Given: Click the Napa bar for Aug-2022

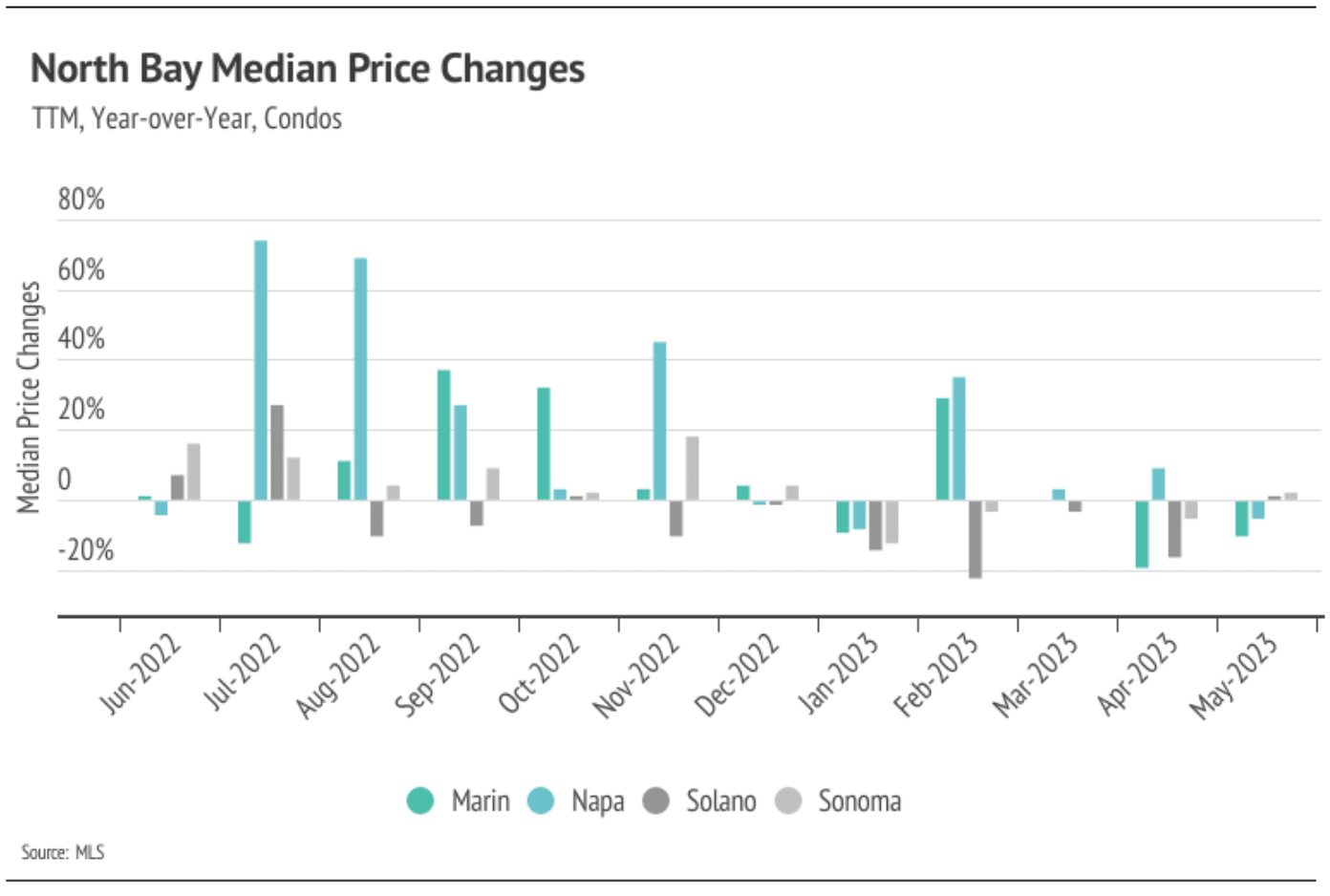Looking at the screenshot, I should tap(360, 379).
